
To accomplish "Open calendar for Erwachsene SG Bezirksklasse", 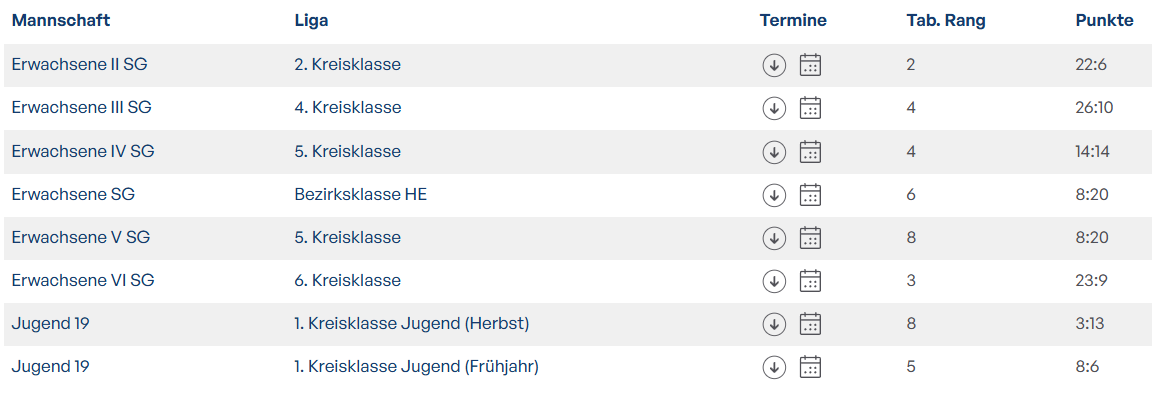I will coord(810,195).
